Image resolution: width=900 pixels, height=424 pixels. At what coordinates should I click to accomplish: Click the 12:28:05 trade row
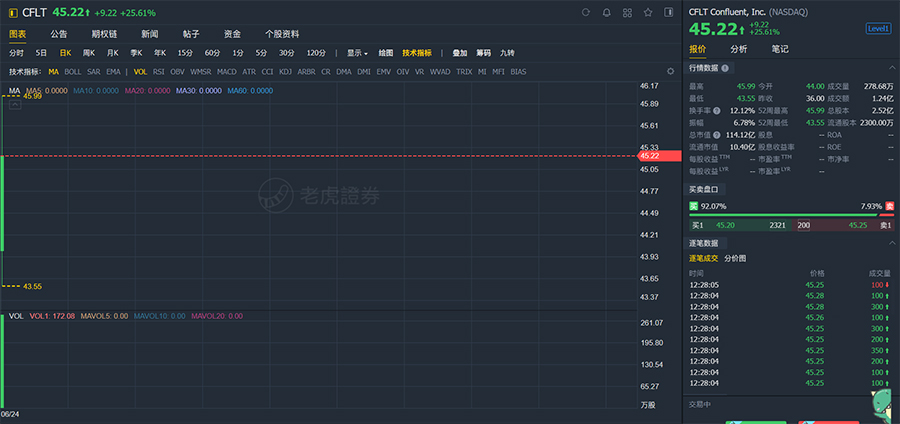pos(791,285)
